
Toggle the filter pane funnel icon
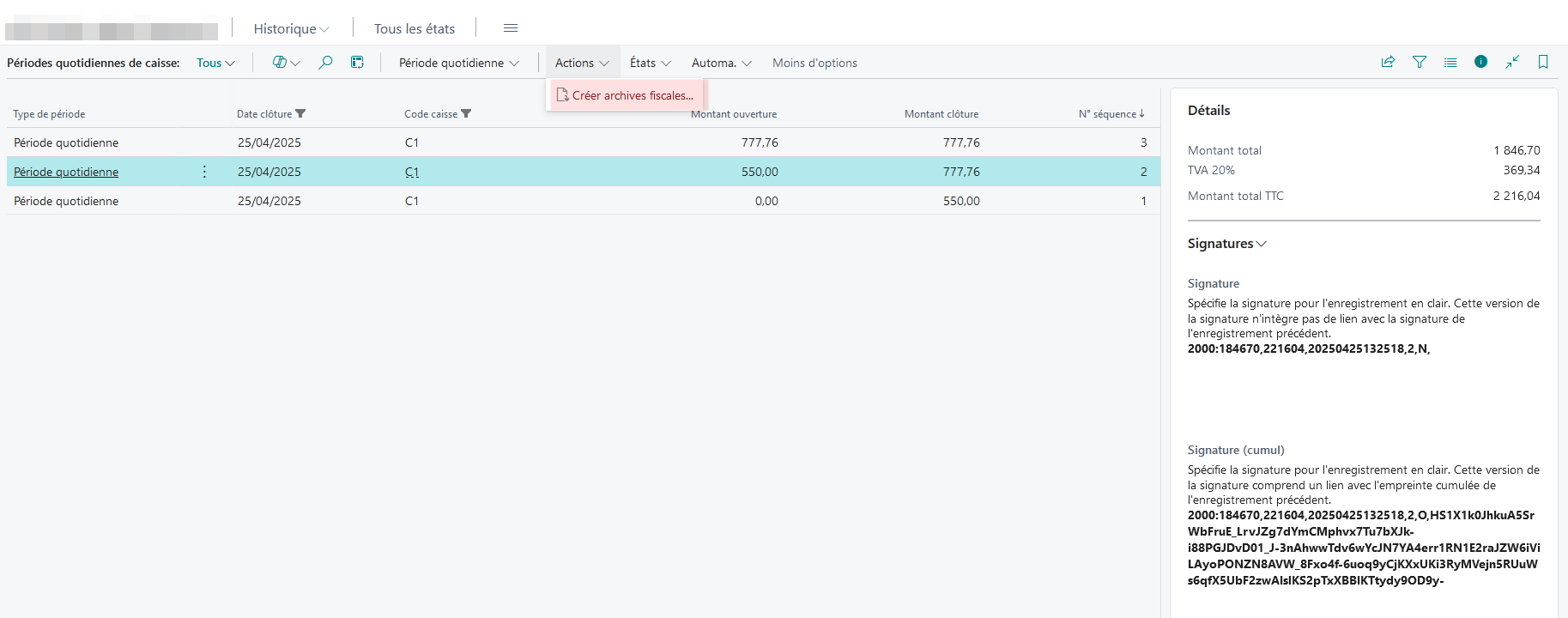[1420, 62]
